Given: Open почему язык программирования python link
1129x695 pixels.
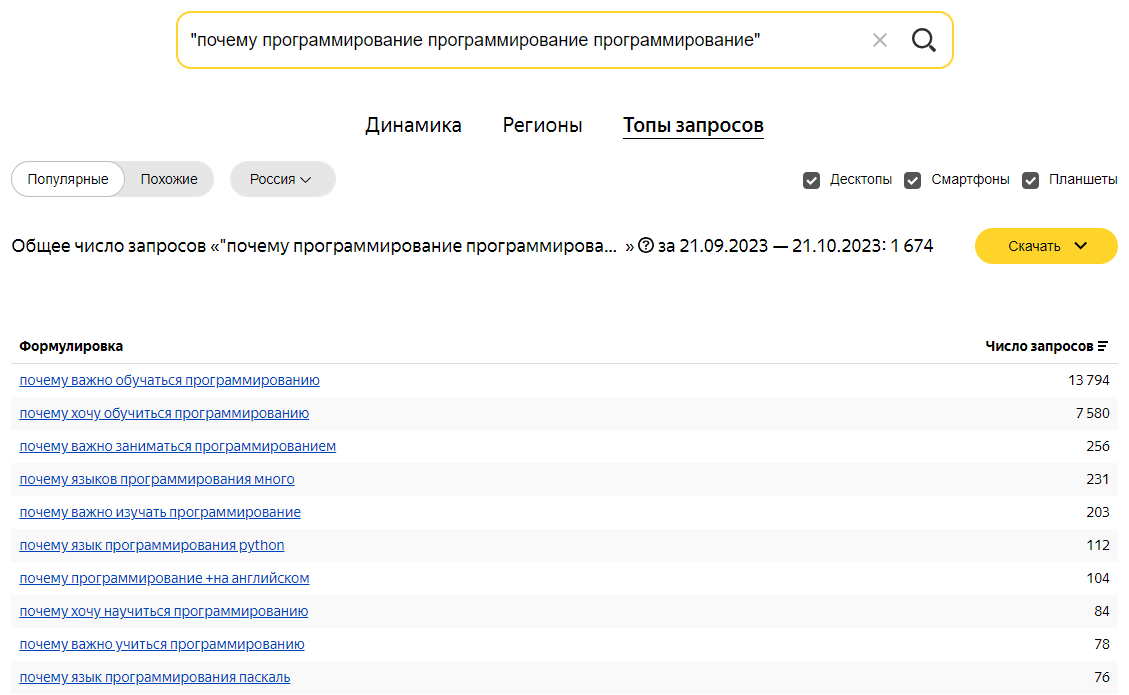Looking at the screenshot, I should [x=152, y=545].
